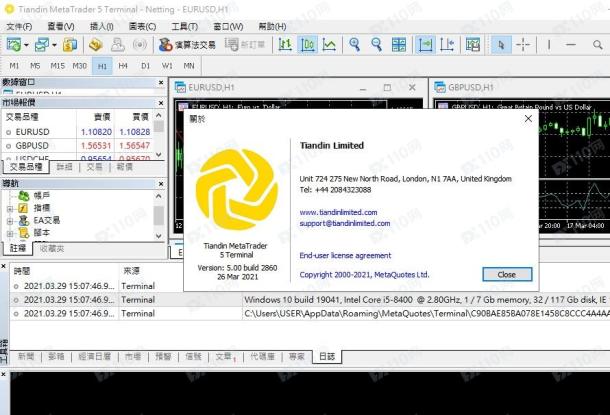610x415 pixels.
Task: Switch to the 收藏夾 tab in Navigator
Action: point(52,249)
